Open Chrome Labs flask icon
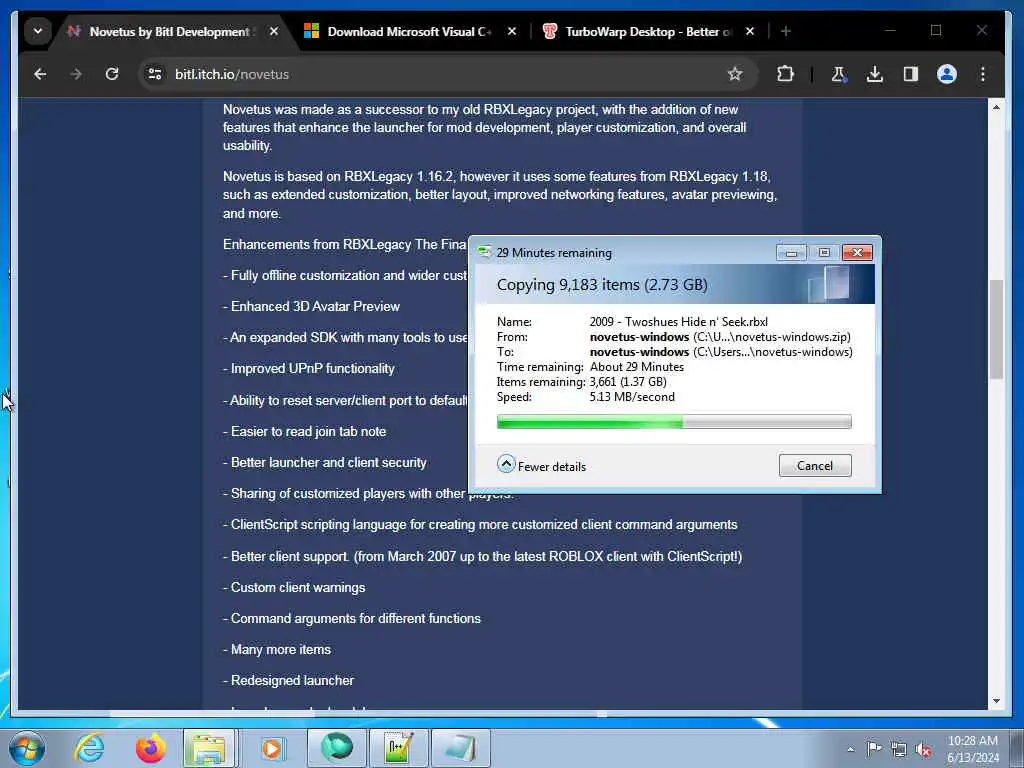Image resolution: width=1024 pixels, height=768 pixels. tap(839, 74)
